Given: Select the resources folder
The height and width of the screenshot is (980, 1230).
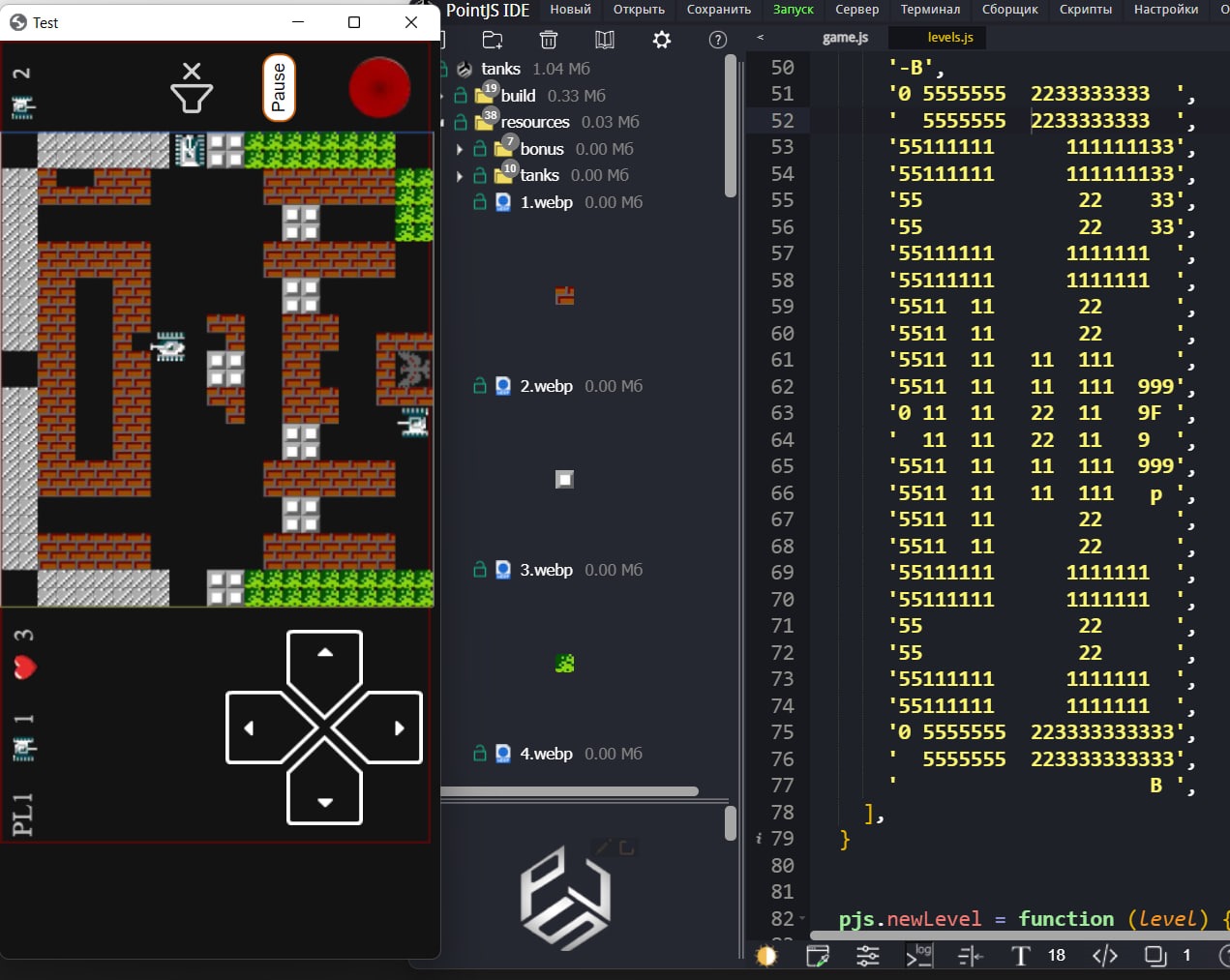Looking at the screenshot, I should (535, 122).
